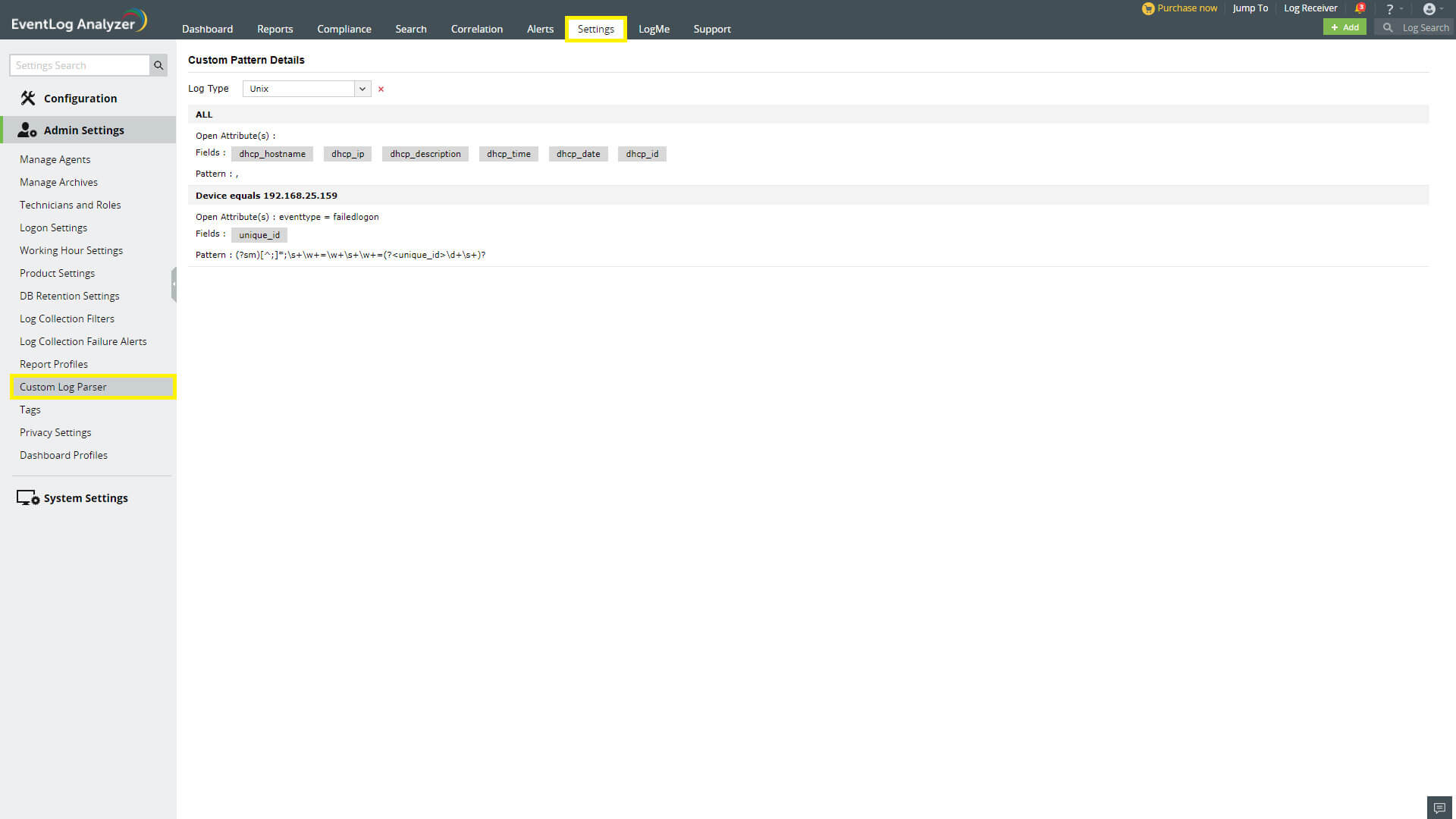Click the Configuration tools icon
This screenshot has width=1456, height=819.
tap(28, 98)
